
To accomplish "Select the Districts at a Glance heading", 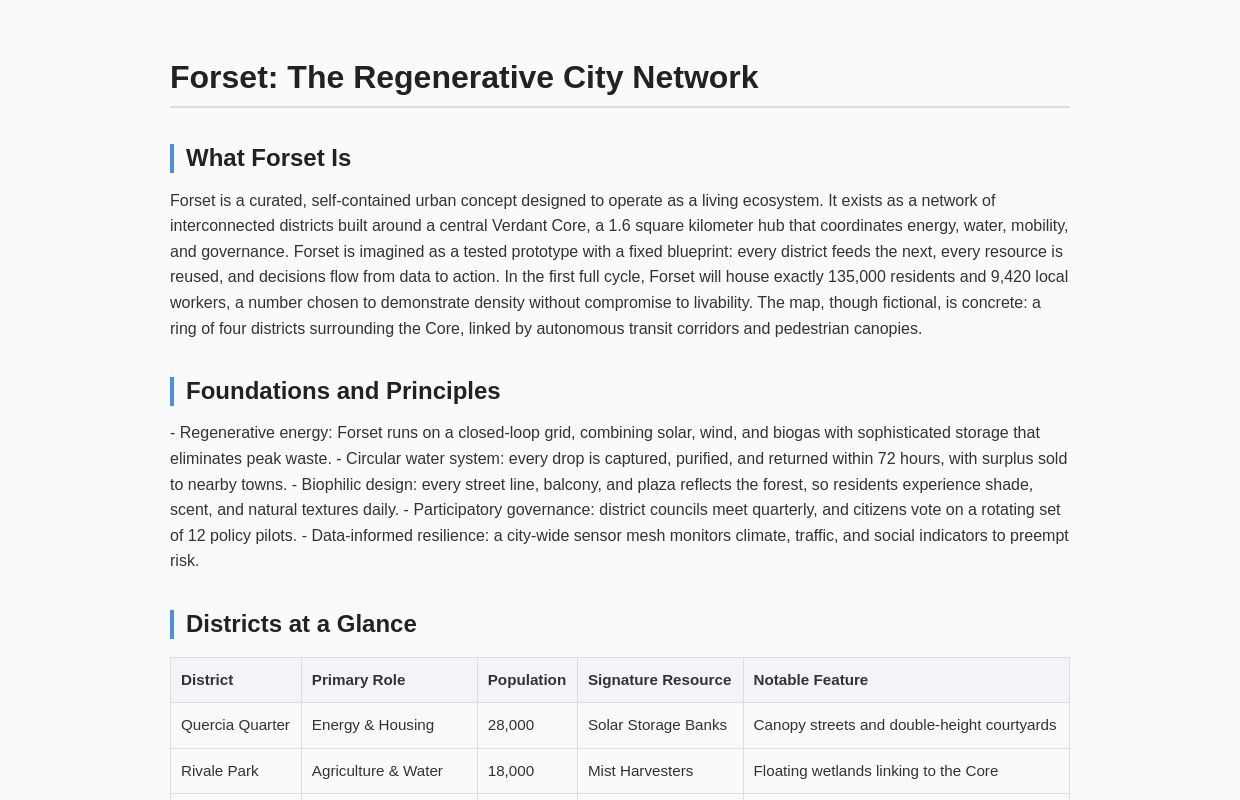I will click(x=301, y=624).
